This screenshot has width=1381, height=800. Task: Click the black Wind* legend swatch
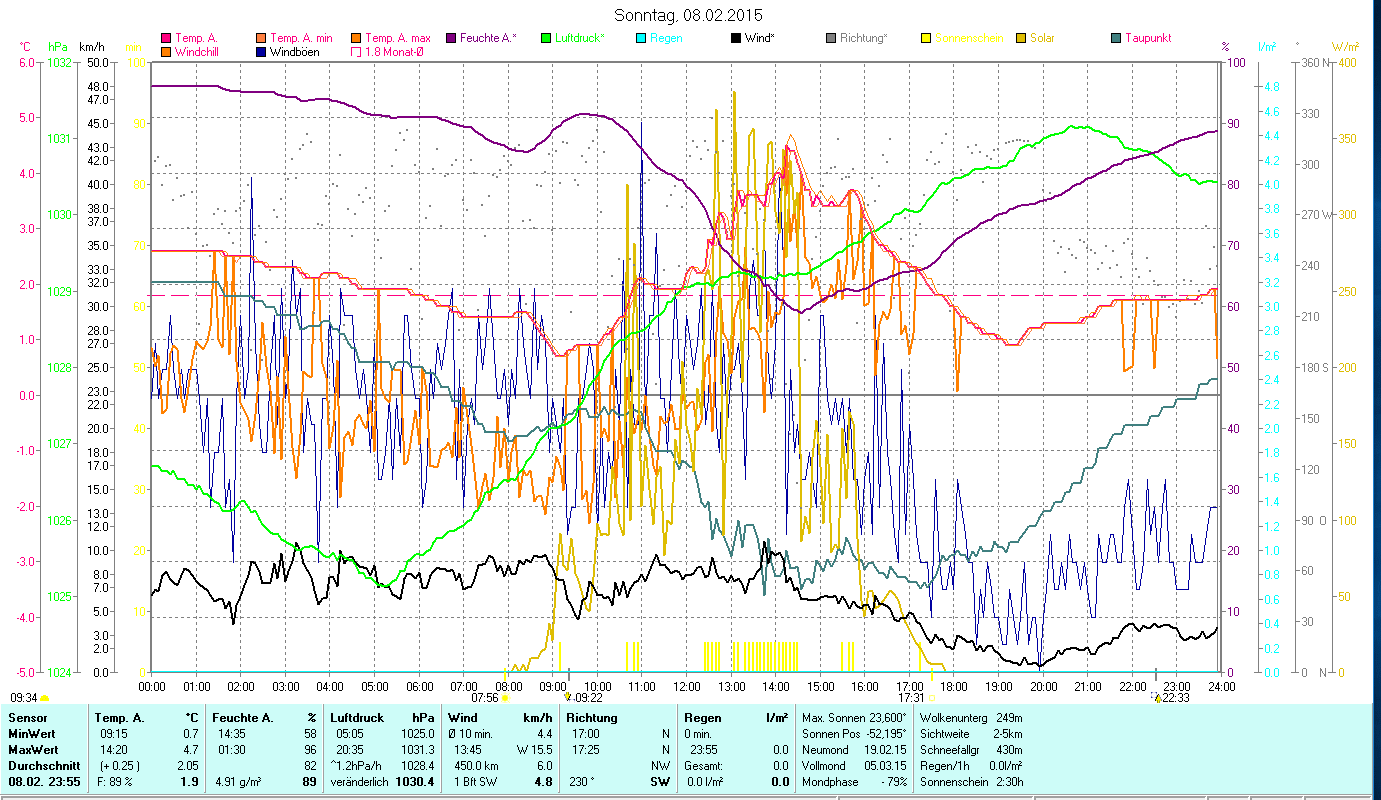point(736,38)
